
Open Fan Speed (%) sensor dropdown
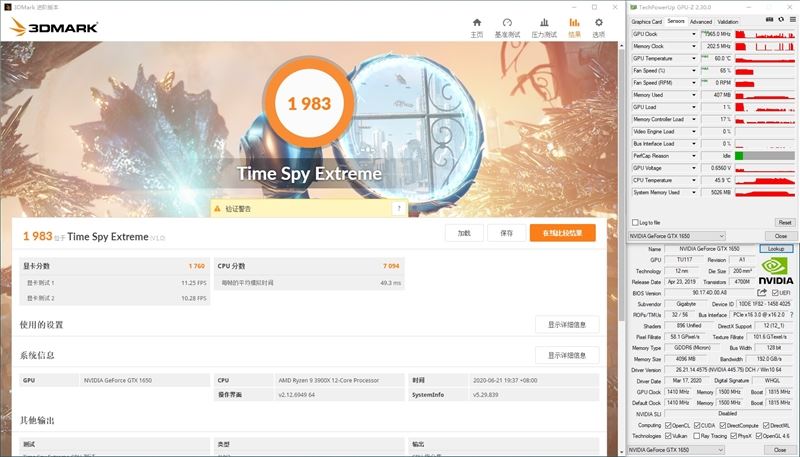[693, 71]
